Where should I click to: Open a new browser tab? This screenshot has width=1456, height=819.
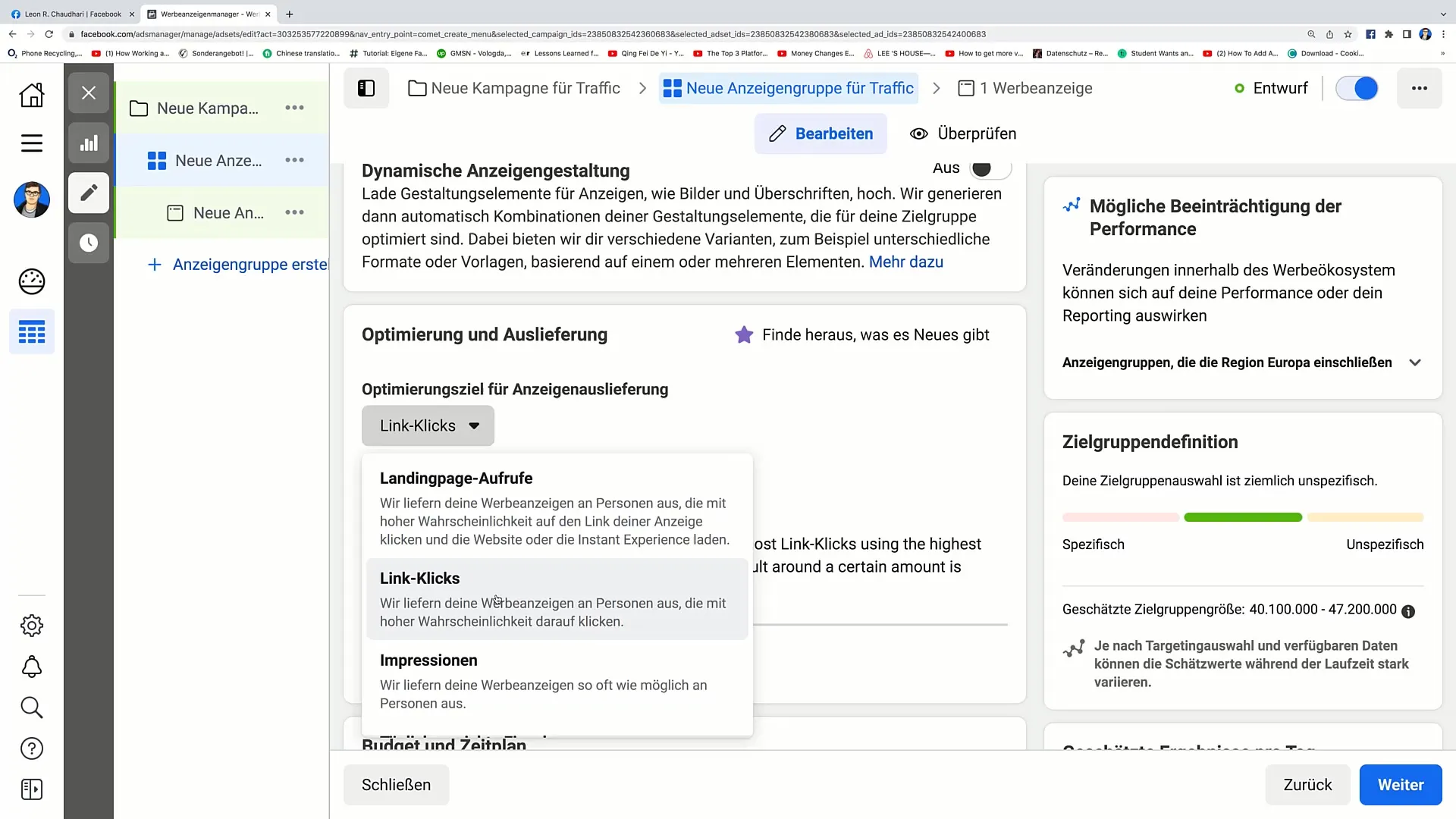[289, 14]
